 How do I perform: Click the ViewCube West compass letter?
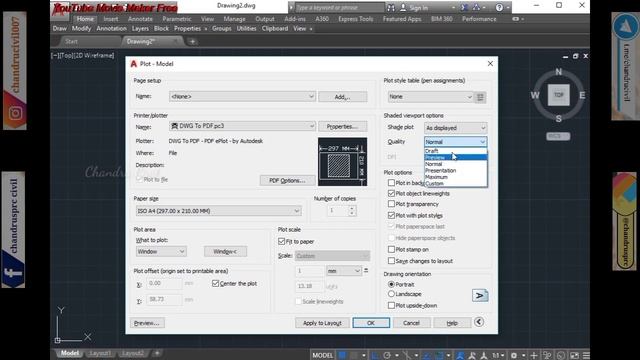point(535,95)
